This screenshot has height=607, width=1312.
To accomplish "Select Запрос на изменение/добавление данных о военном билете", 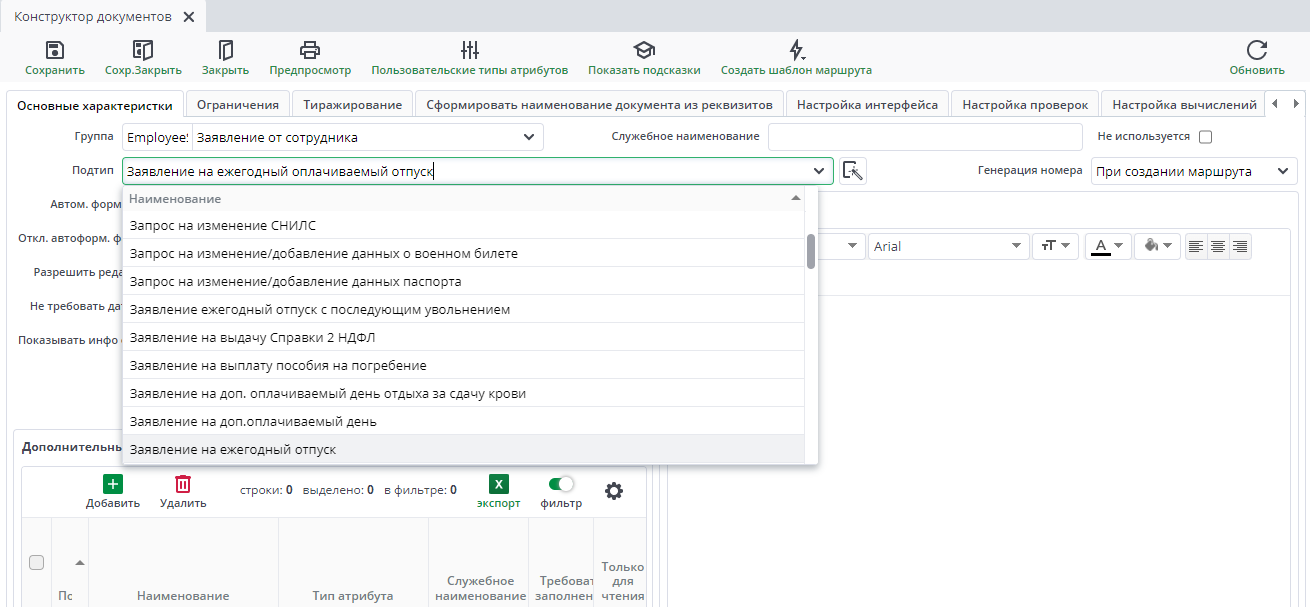I will tap(464, 253).
